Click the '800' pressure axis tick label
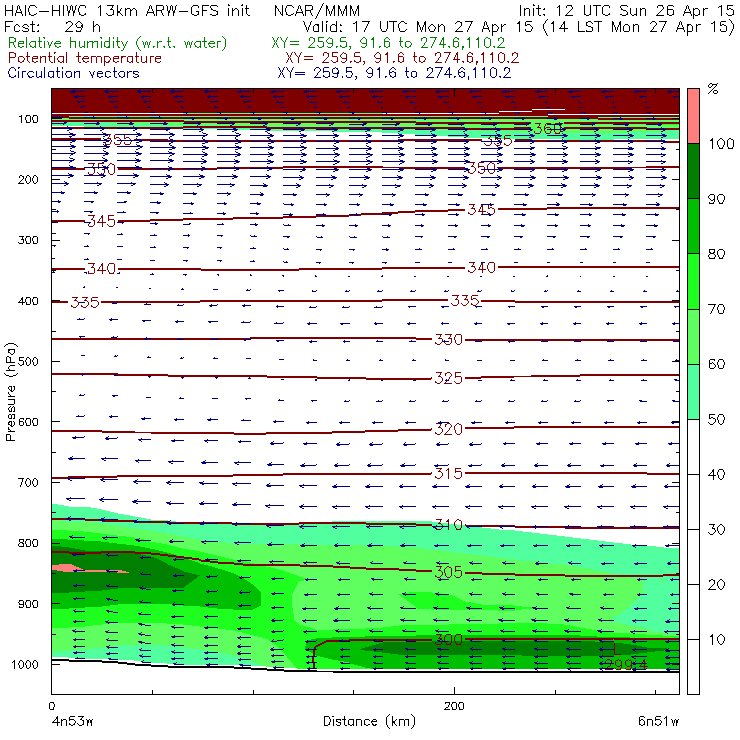This screenshot has width=740, height=740. coord(28,543)
